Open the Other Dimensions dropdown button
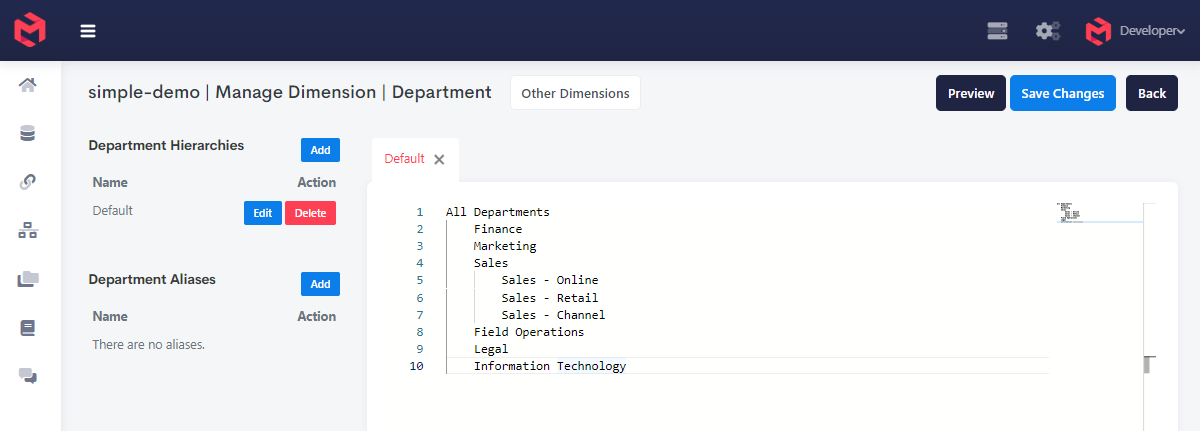The image size is (1200, 431). (x=575, y=93)
